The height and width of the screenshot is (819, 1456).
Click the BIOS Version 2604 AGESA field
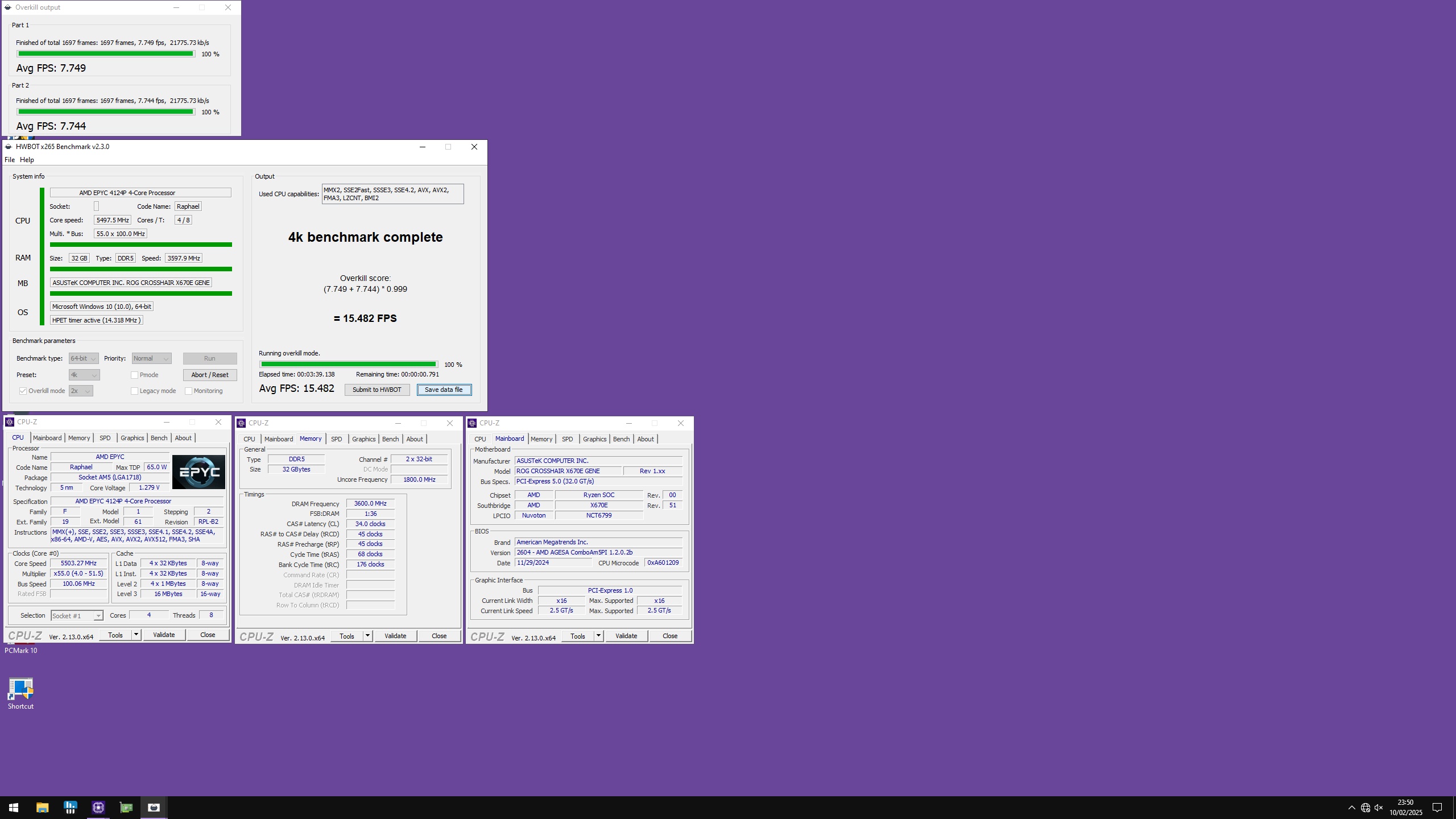click(x=599, y=552)
